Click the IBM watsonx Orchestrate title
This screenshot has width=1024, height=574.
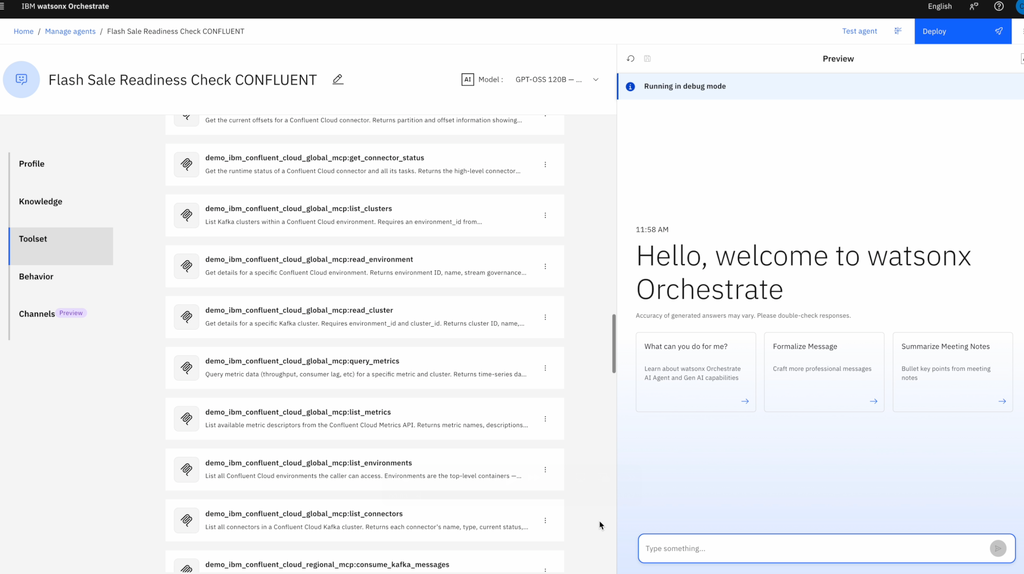click(65, 7)
